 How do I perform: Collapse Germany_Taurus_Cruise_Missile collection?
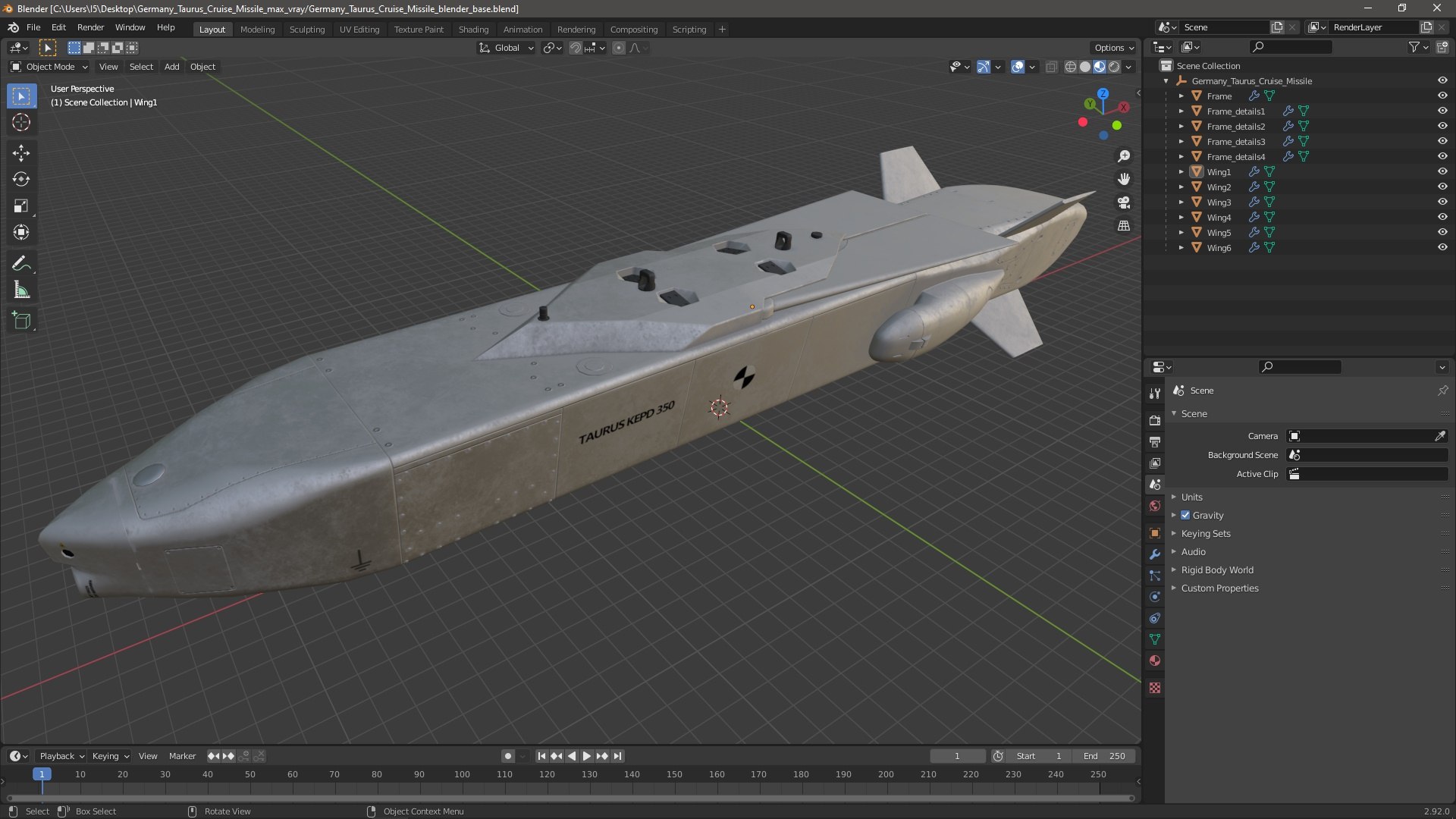click(x=1166, y=81)
